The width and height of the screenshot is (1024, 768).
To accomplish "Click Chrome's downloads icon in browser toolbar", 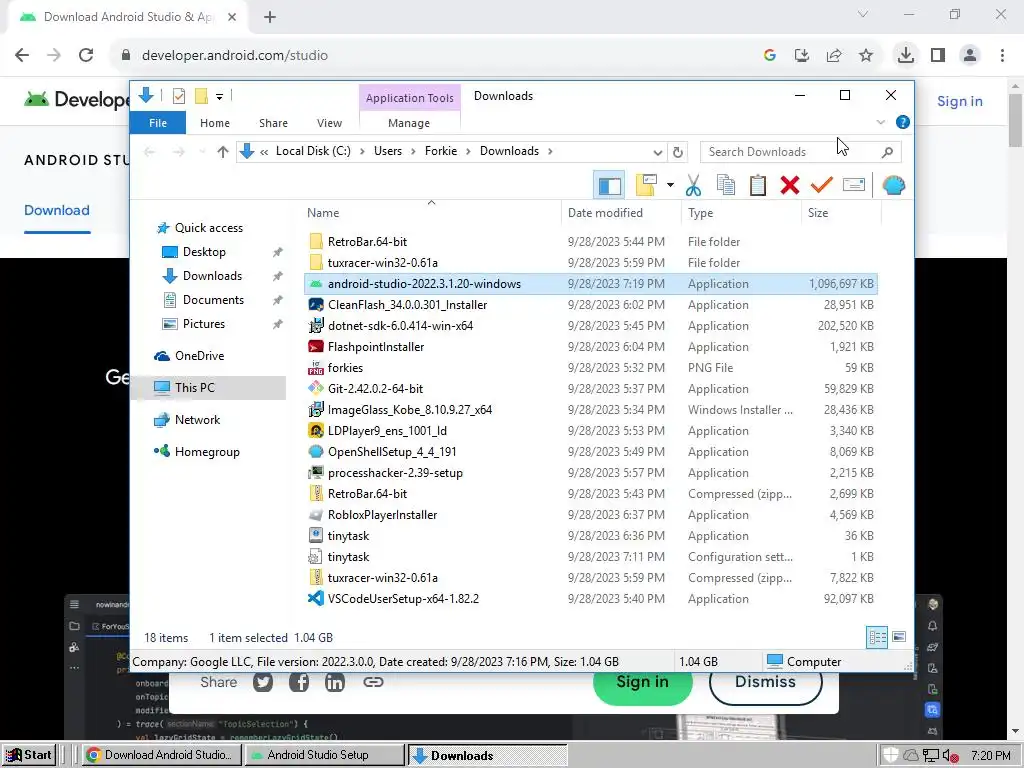I will [905, 55].
